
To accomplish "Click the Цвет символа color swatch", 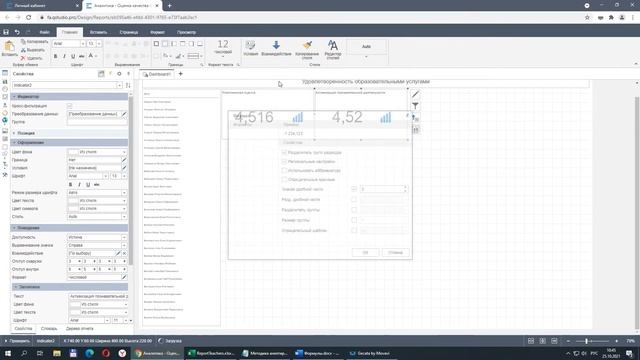I will point(73,209).
